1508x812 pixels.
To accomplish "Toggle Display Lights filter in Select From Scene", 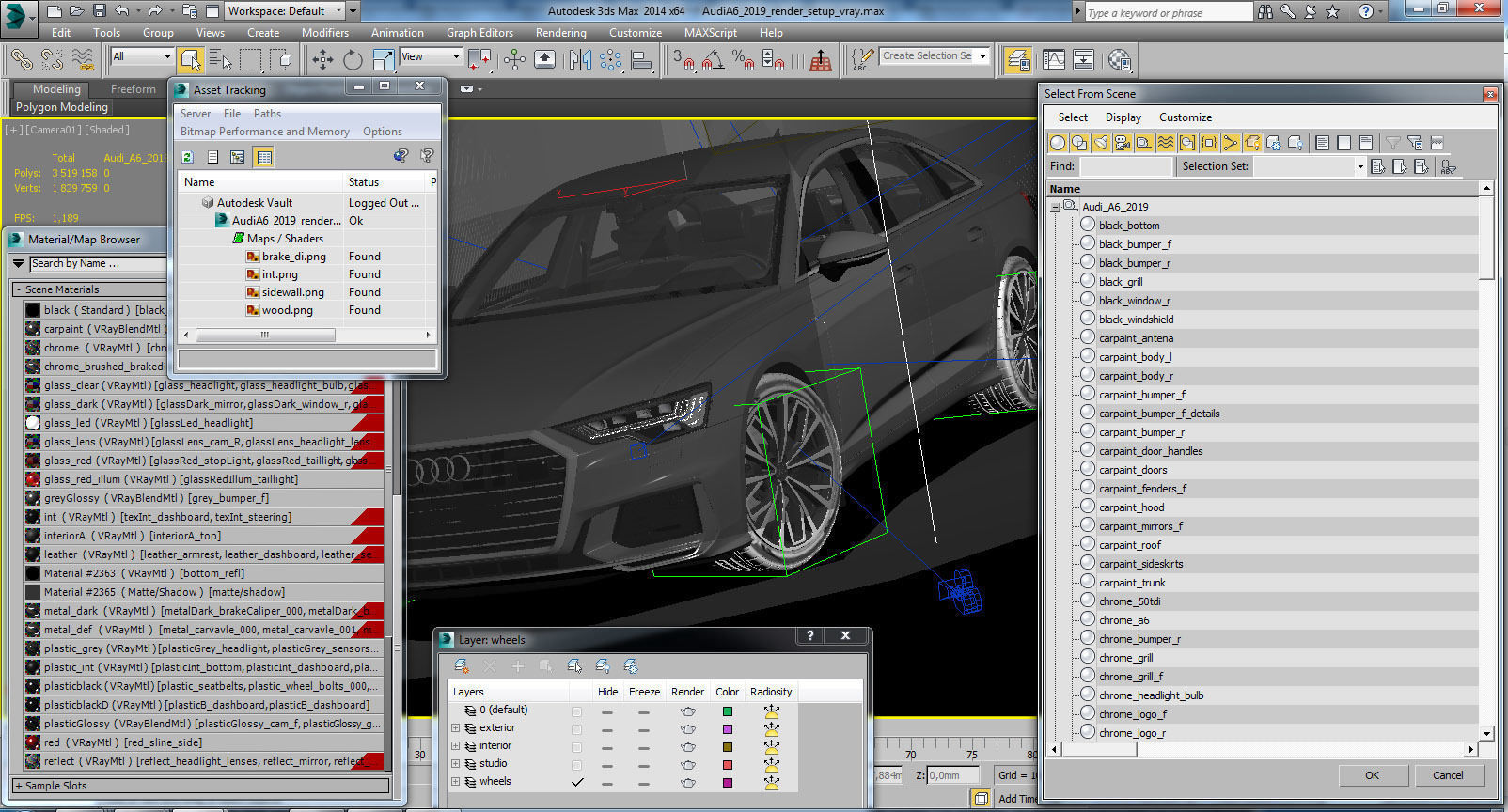I will 1101,143.
